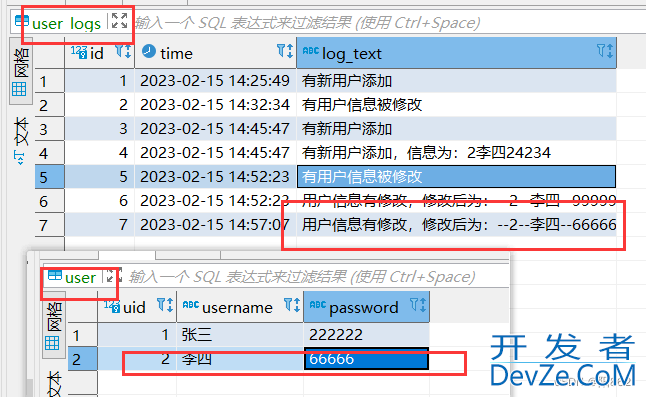Click log cell ending with --66666
The width and height of the screenshot is (646, 397).
(x=456, y=225)
